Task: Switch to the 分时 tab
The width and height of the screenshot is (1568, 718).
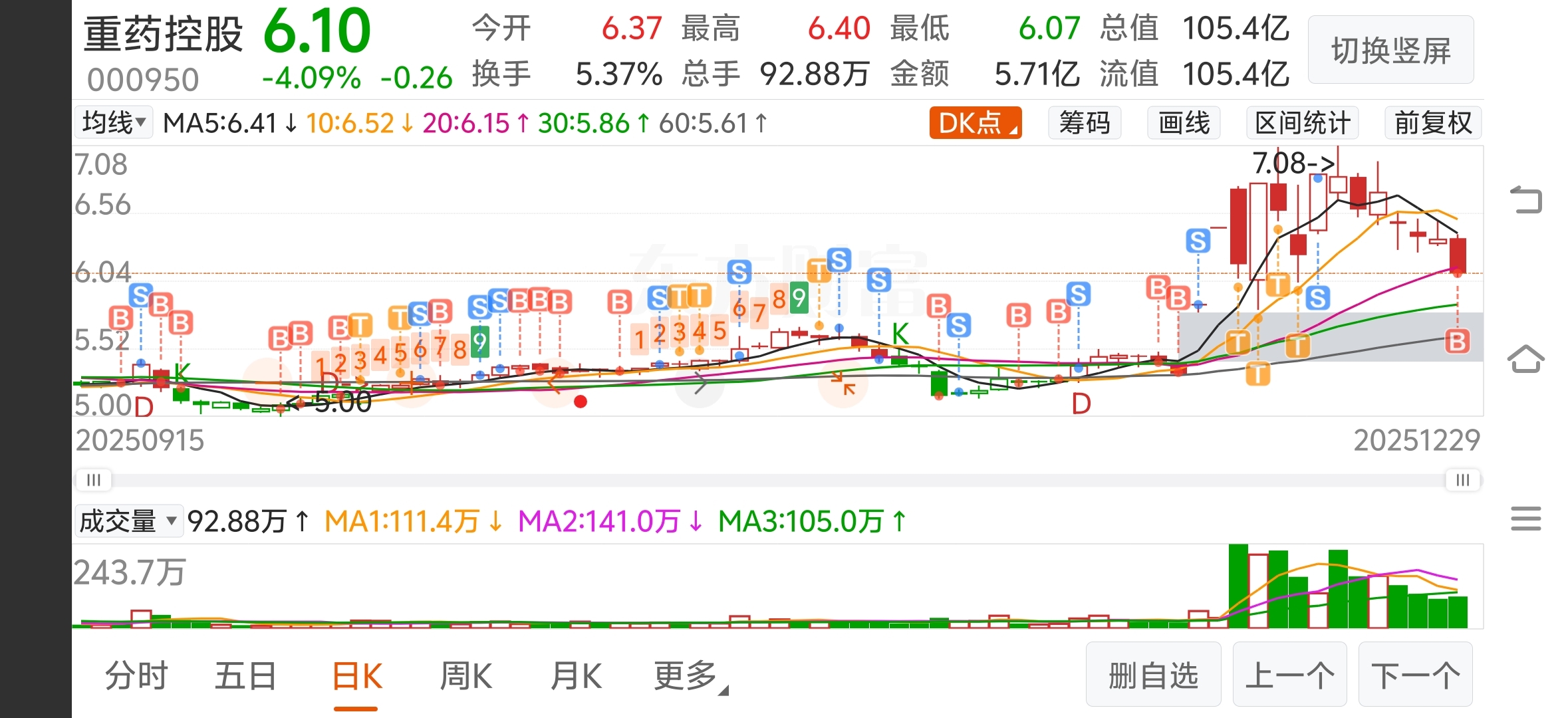Action: (x=136, y=677)
